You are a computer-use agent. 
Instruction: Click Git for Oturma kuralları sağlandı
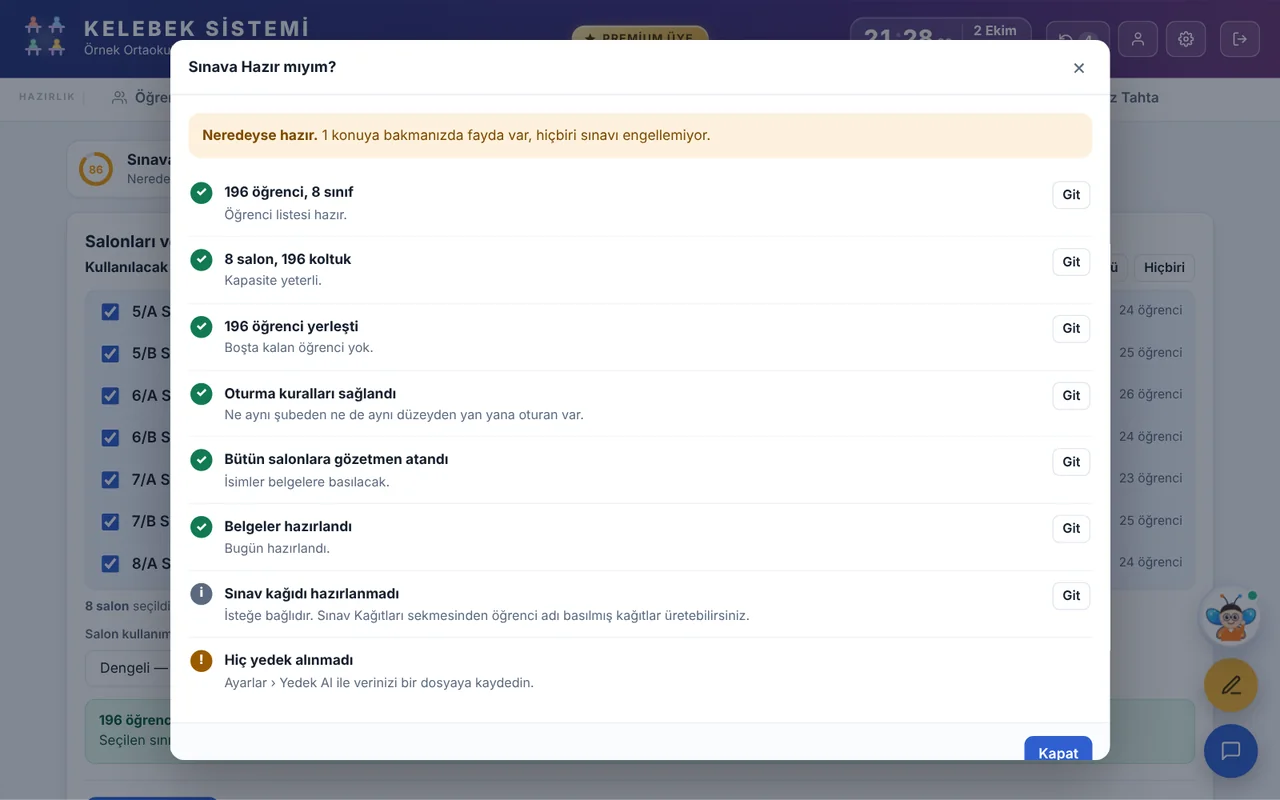pos(1071,395)
